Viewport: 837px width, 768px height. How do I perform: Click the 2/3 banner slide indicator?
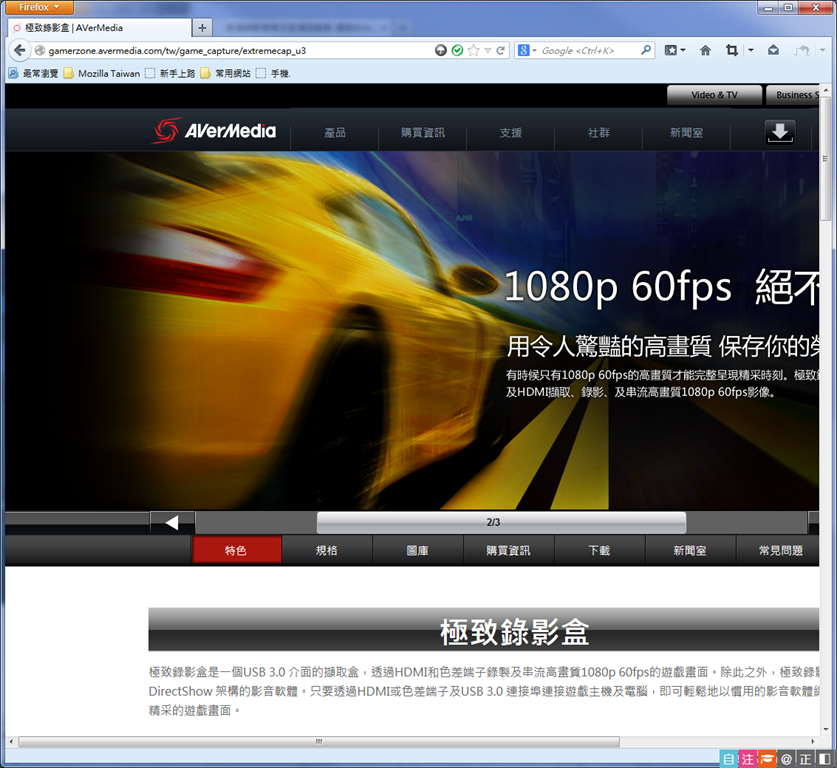(x=501, y=522)
